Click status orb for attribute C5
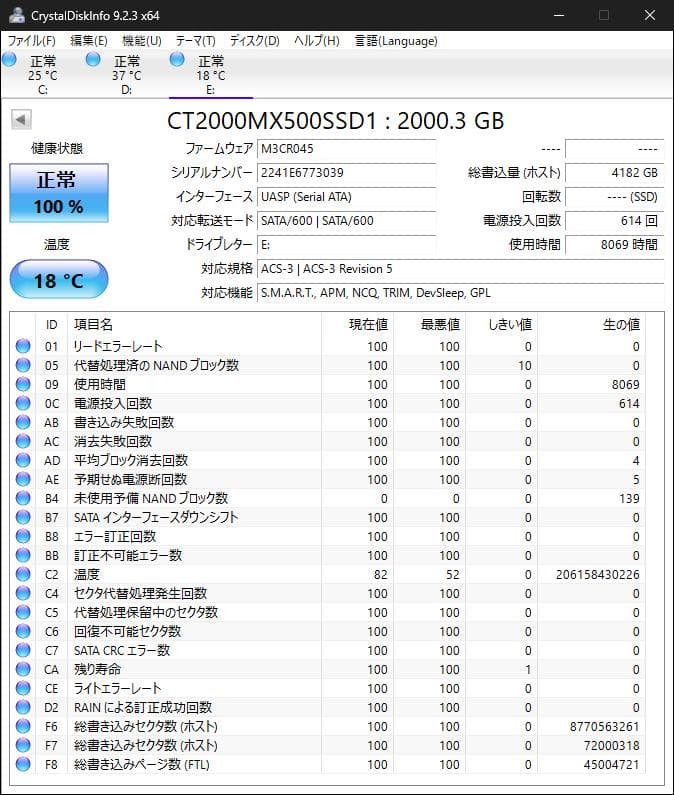This screenshot has height=795, width=674. tap(23, 612)
